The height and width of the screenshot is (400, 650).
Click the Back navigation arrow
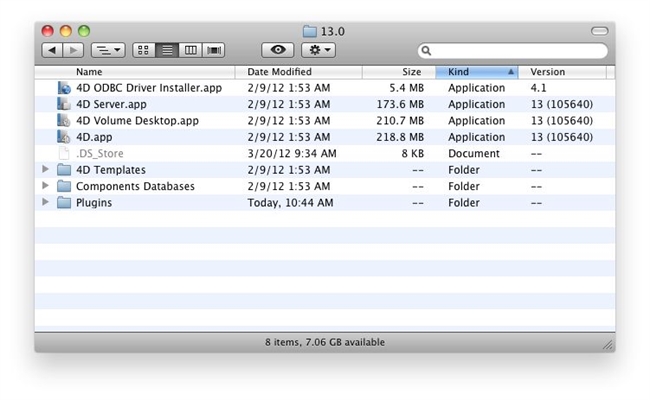pyautogui.click(x=52, y=50)
